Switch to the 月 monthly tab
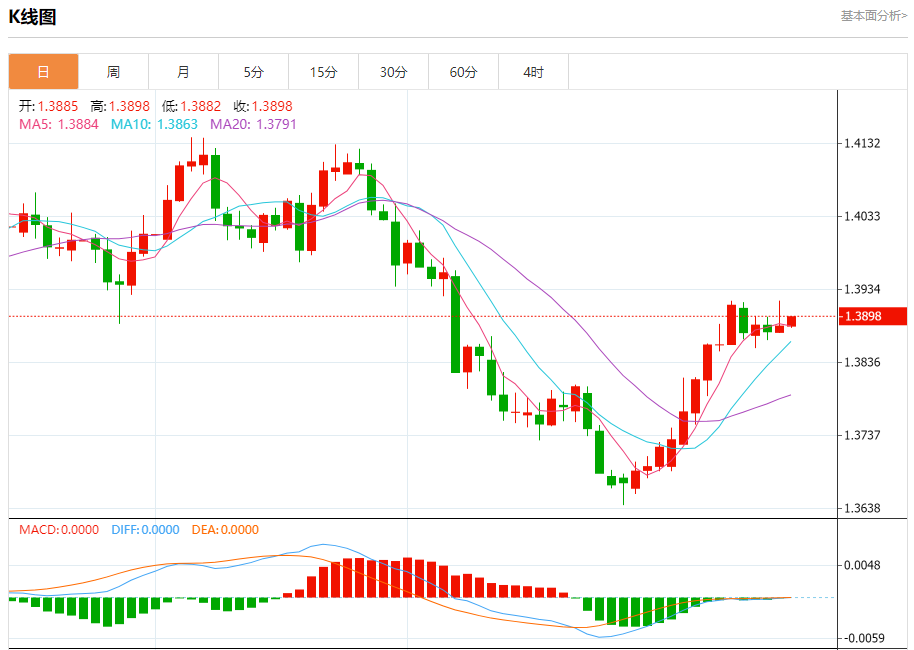 coord(183,72)
